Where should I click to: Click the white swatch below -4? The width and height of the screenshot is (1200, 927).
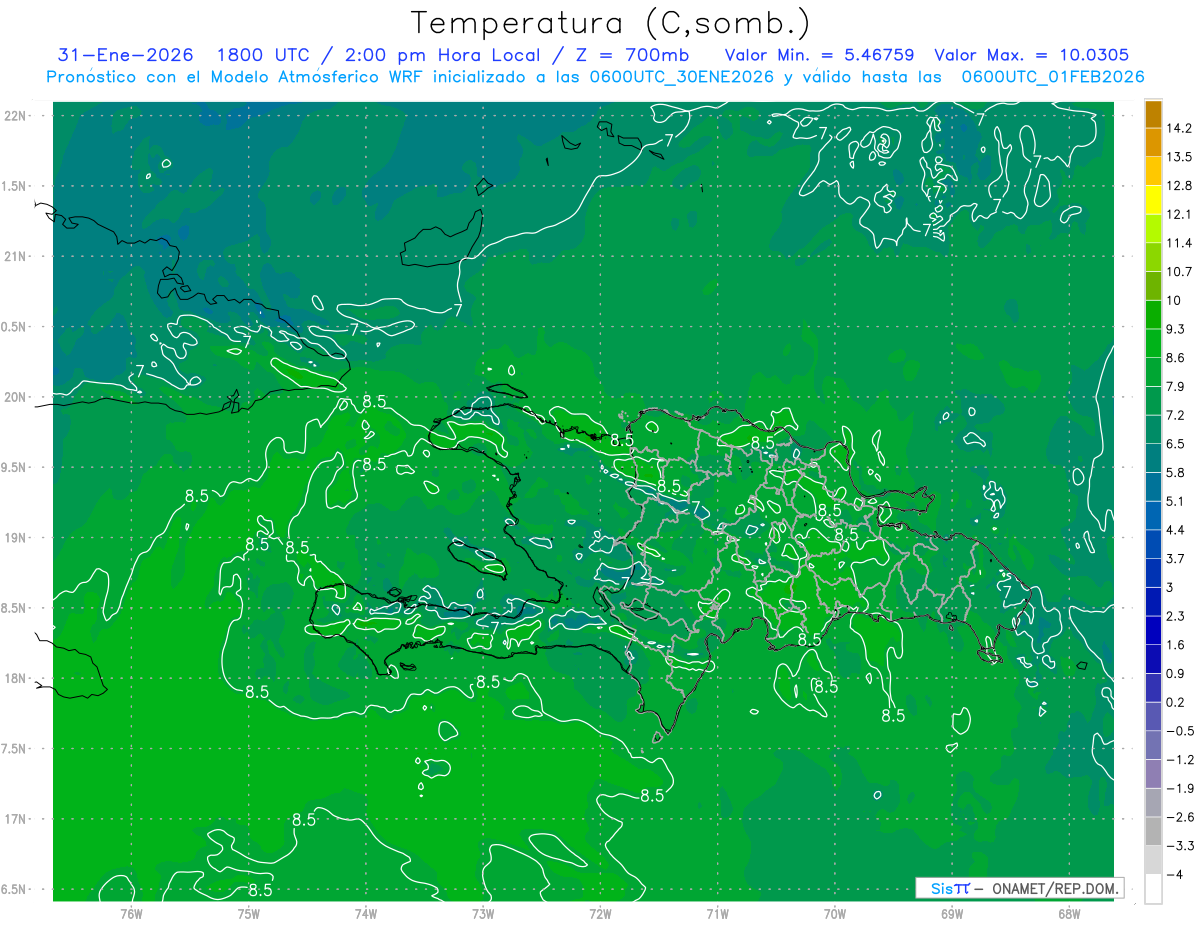[1153, 888]
